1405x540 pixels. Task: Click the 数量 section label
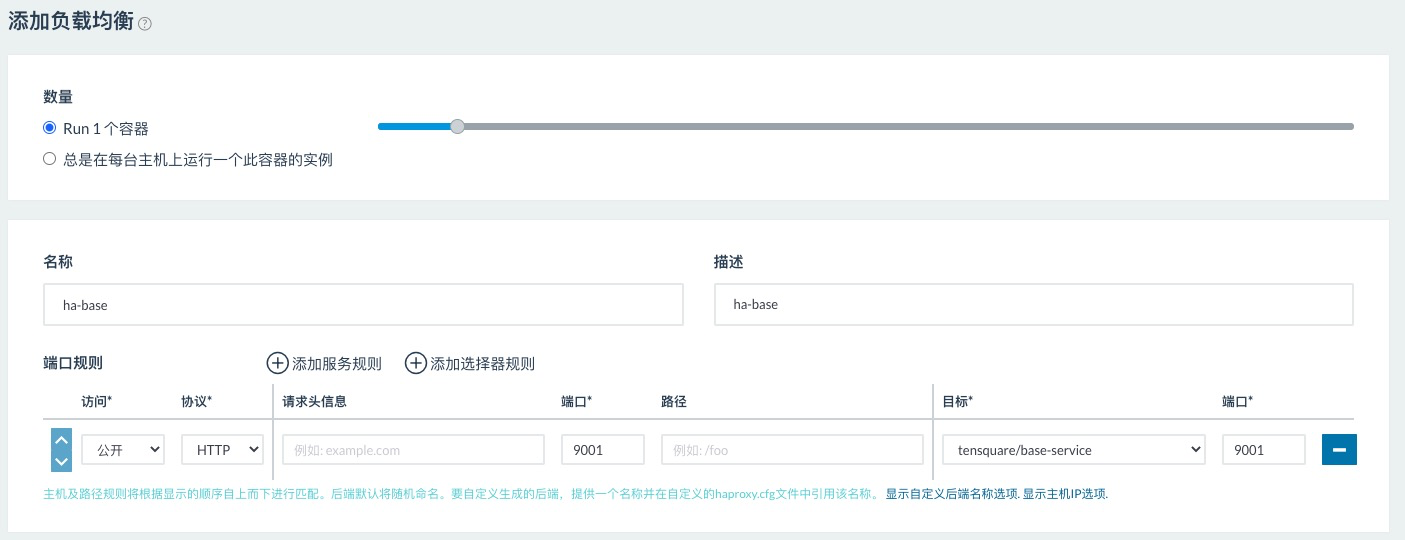pos(58,97)
